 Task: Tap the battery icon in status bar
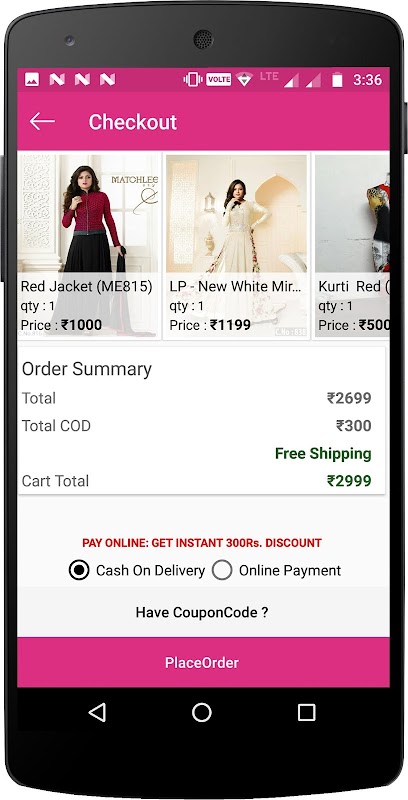pos(337,80)
